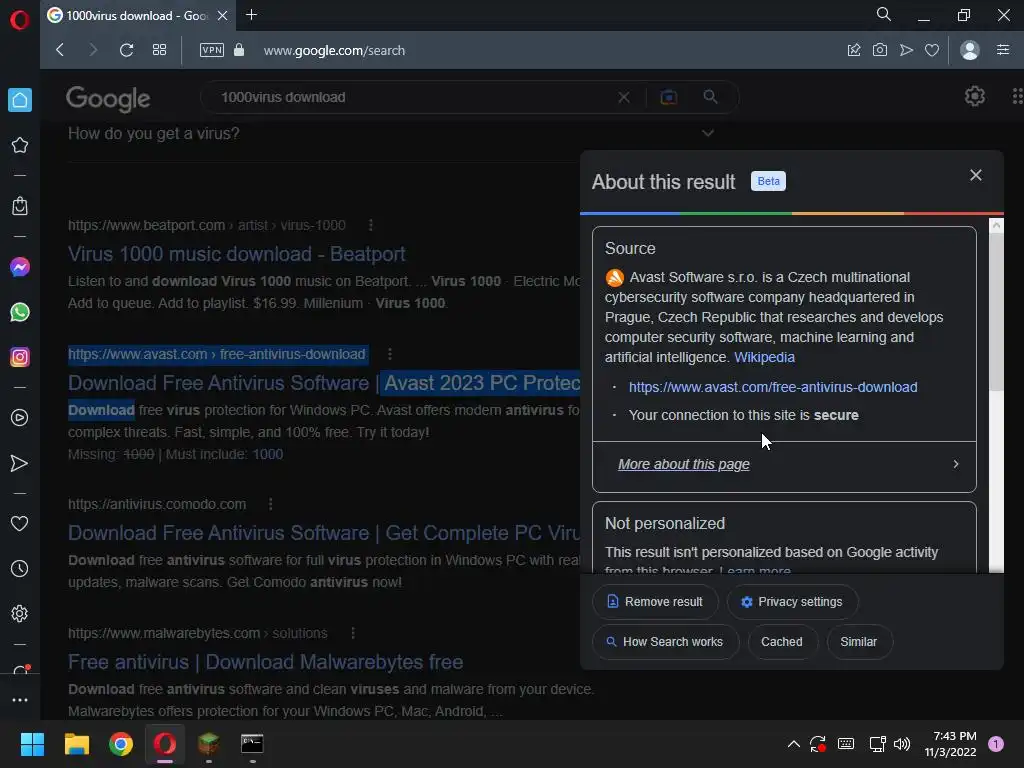Open Pinboards heart icon in sidebar
Viewport: 1024px width, 768px height.
tap(20, 524)
